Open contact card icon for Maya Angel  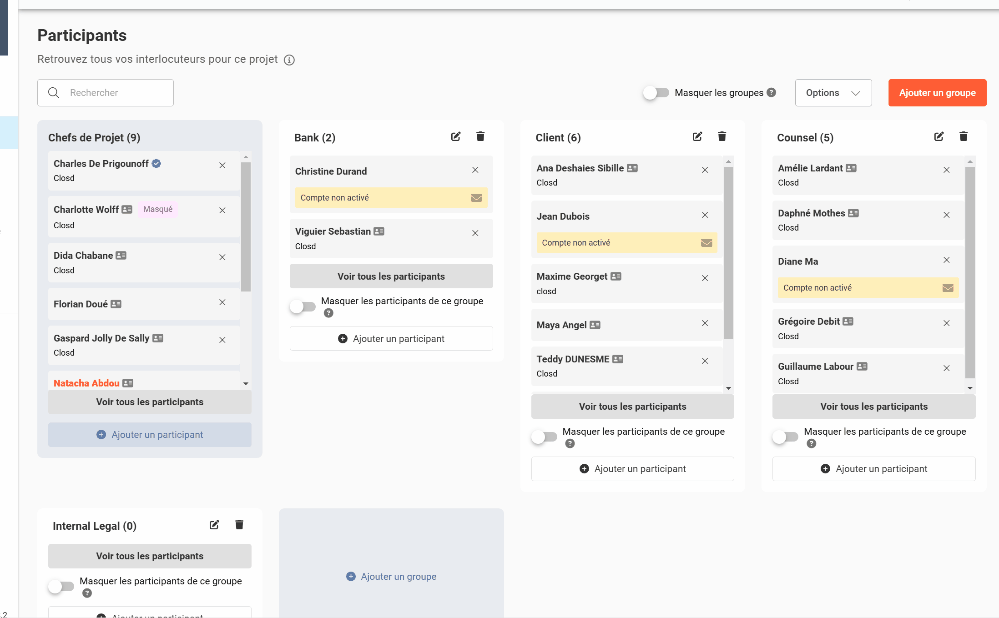click(595, 325)
